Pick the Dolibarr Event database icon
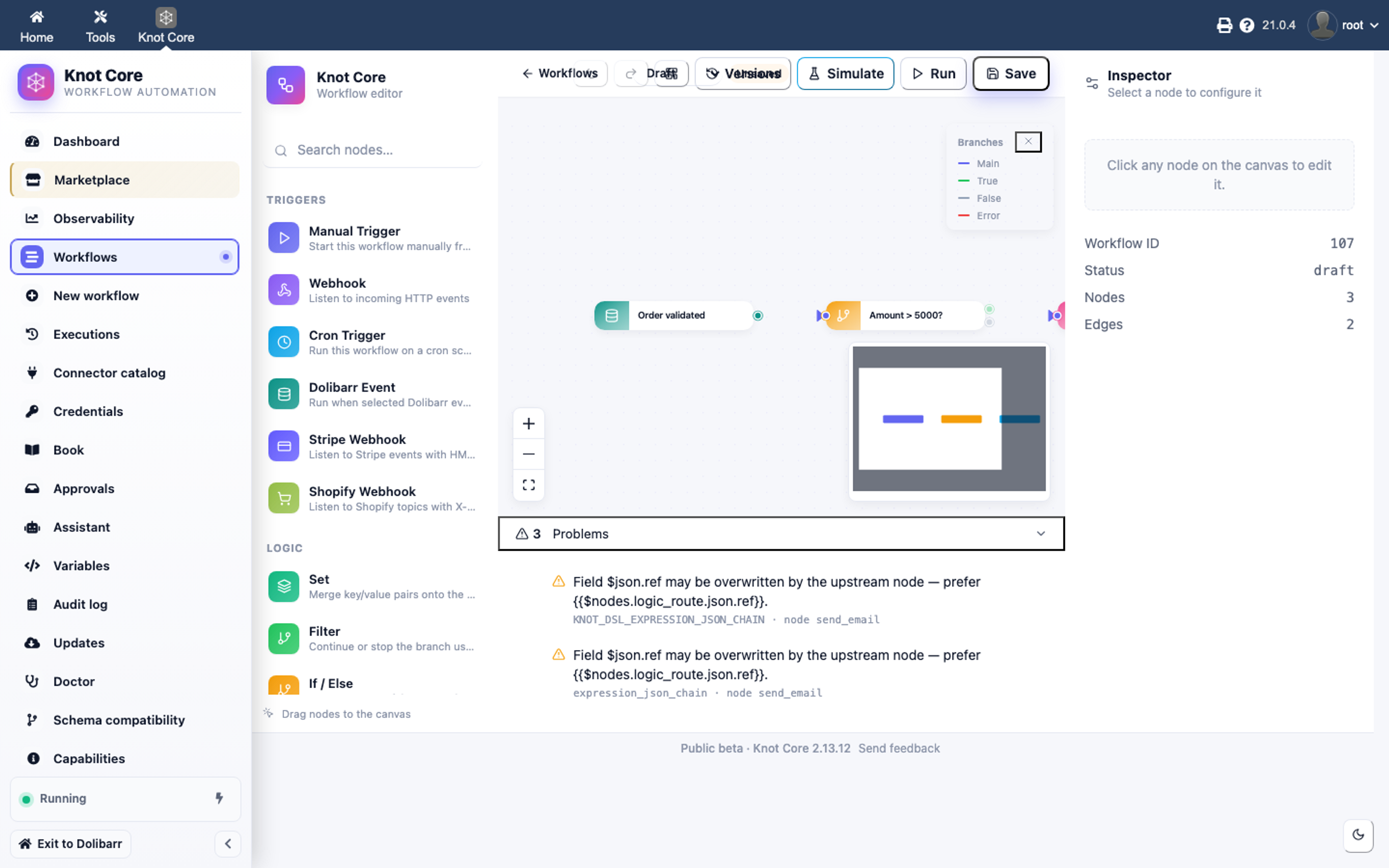 284,394
